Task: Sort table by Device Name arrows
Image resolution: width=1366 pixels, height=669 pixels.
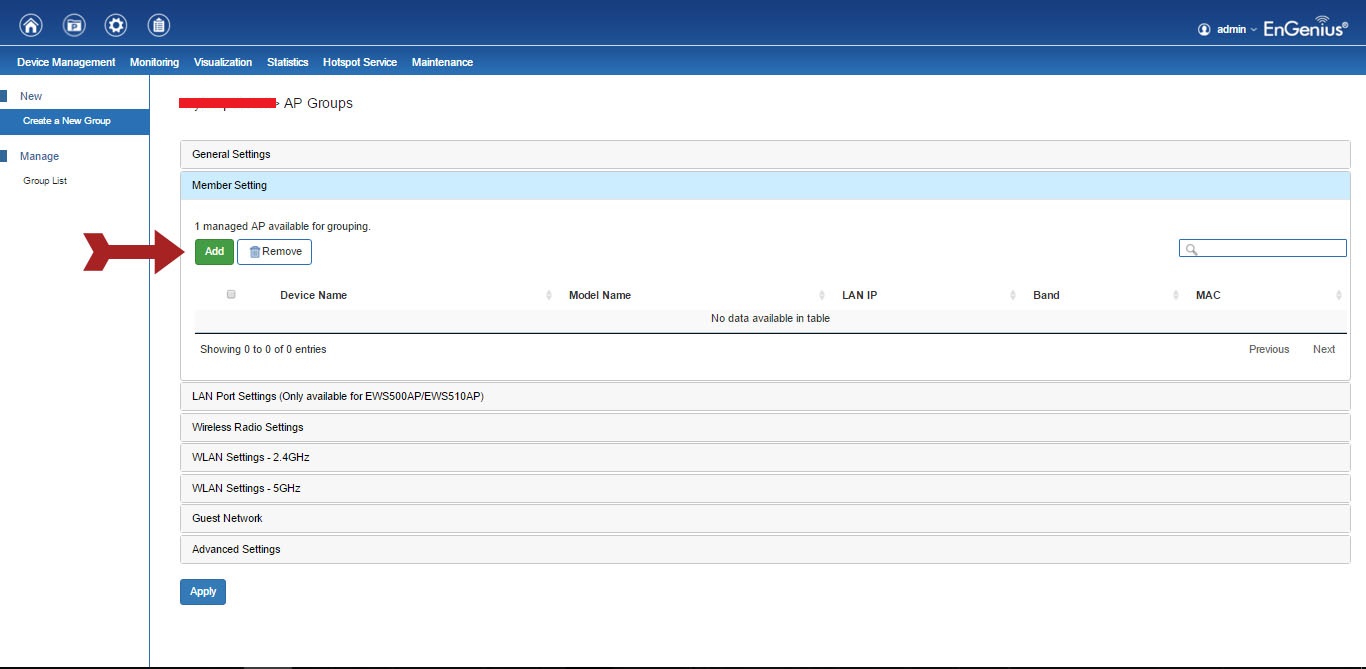Action: tap(549, 295)
